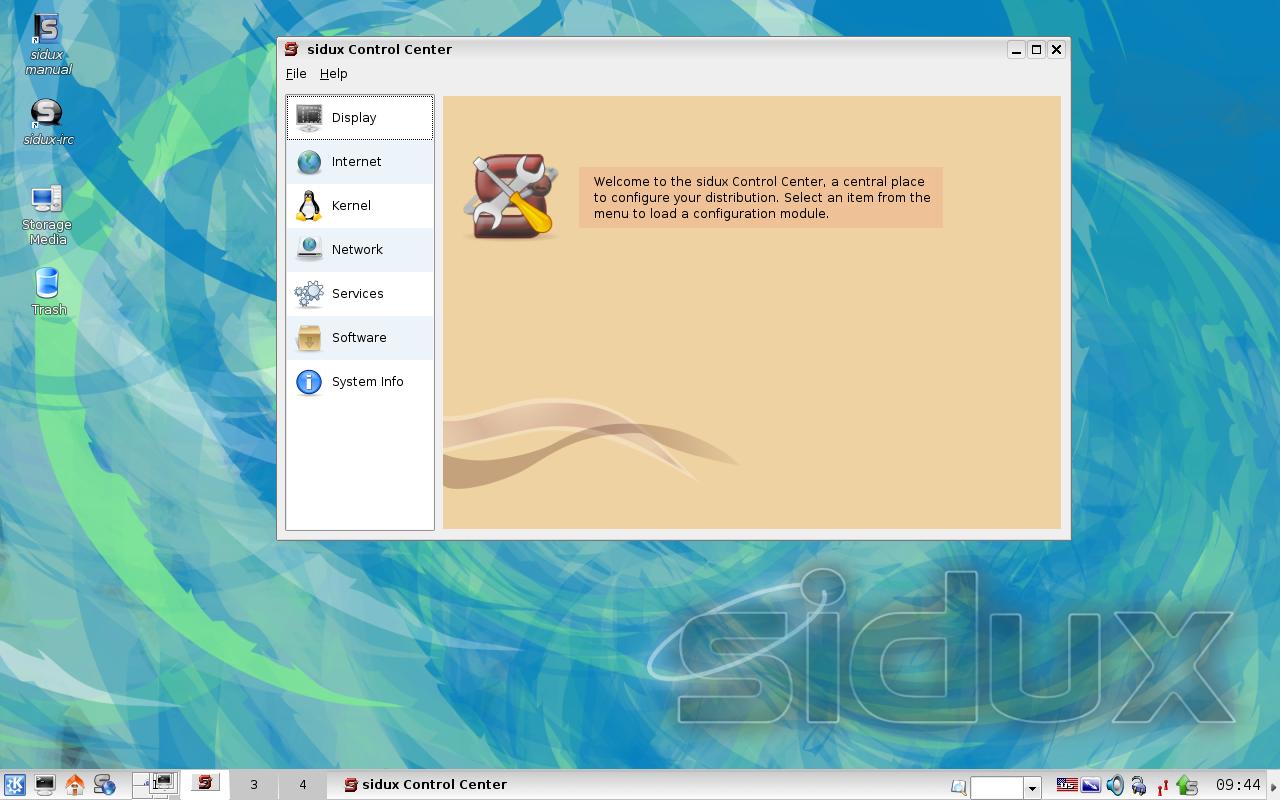Switch to virtual desktop 4
The width and height of the screenshot is (1280, 800).
302,784
